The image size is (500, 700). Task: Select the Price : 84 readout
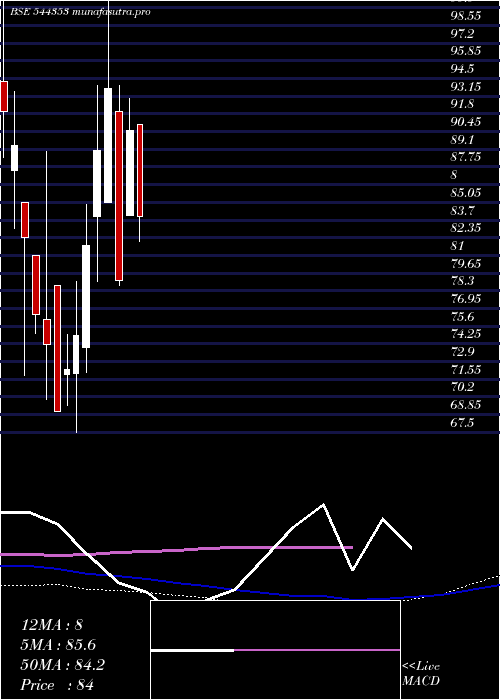point(58,685)
